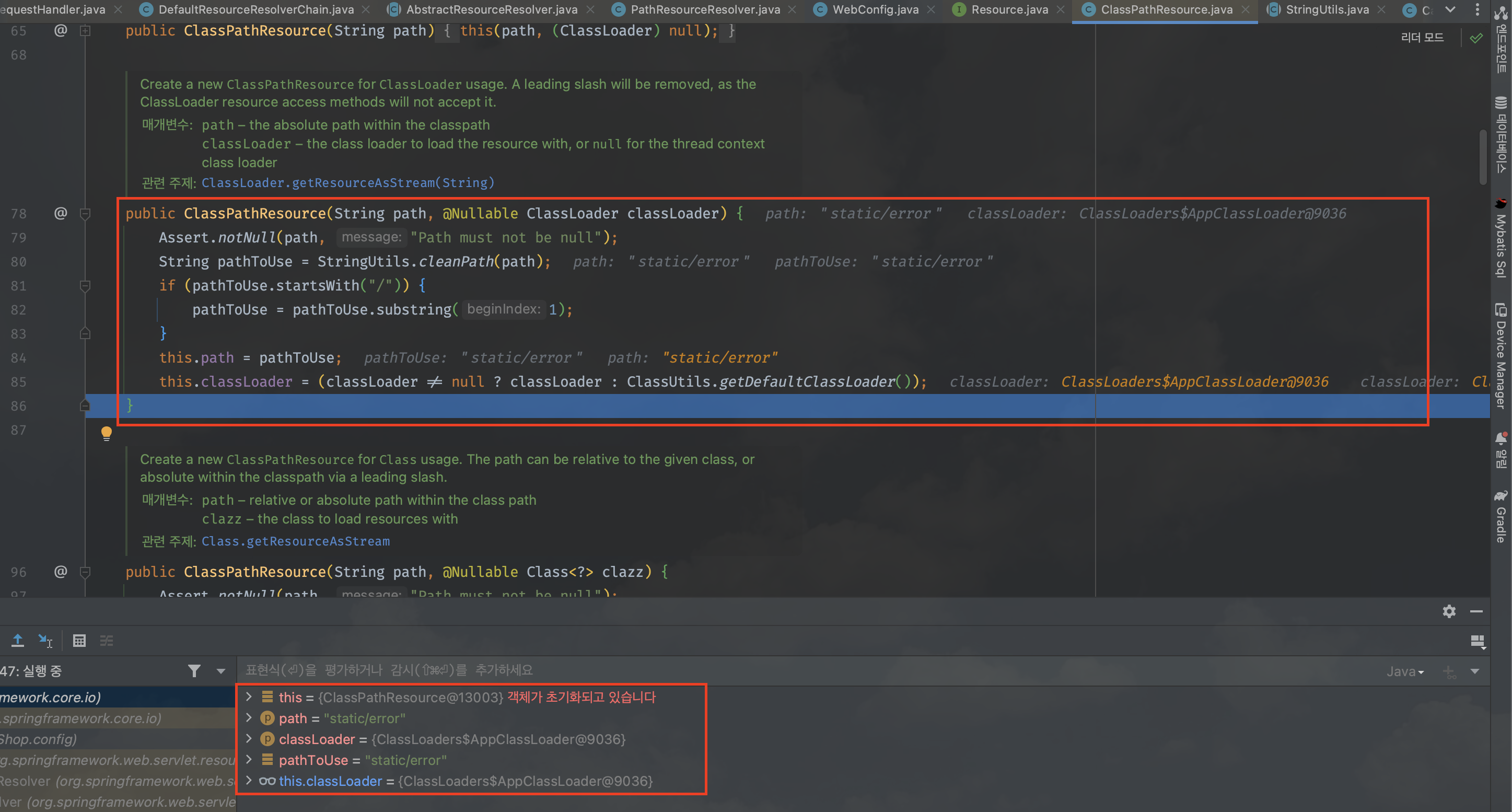Click the 'beginIndex:' parameter hint
1512x812 pixels.
[x=504, y=309]
